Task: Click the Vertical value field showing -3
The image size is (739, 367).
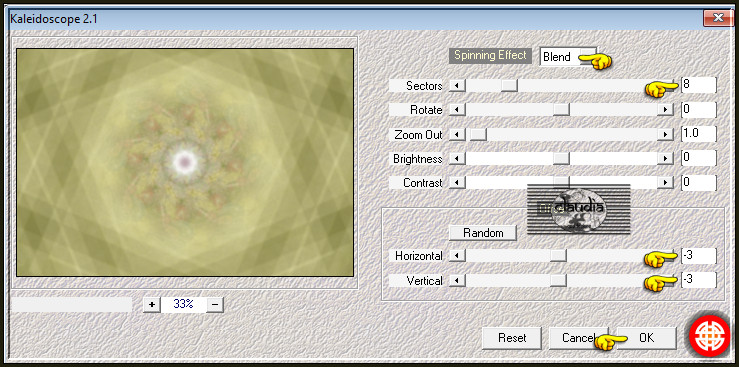Action: click(698, 280)
